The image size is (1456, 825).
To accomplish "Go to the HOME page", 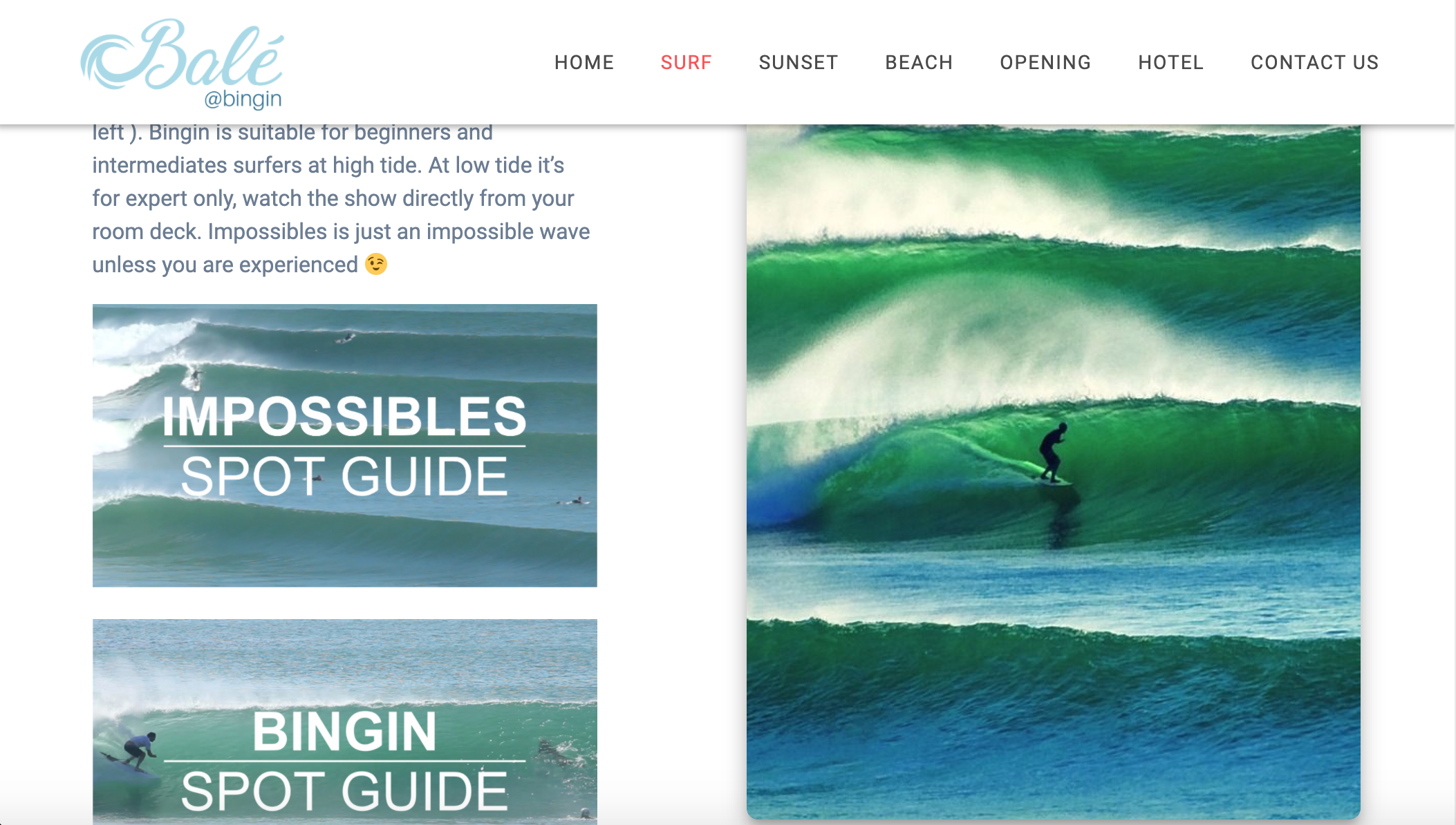I will coord(584,62).
